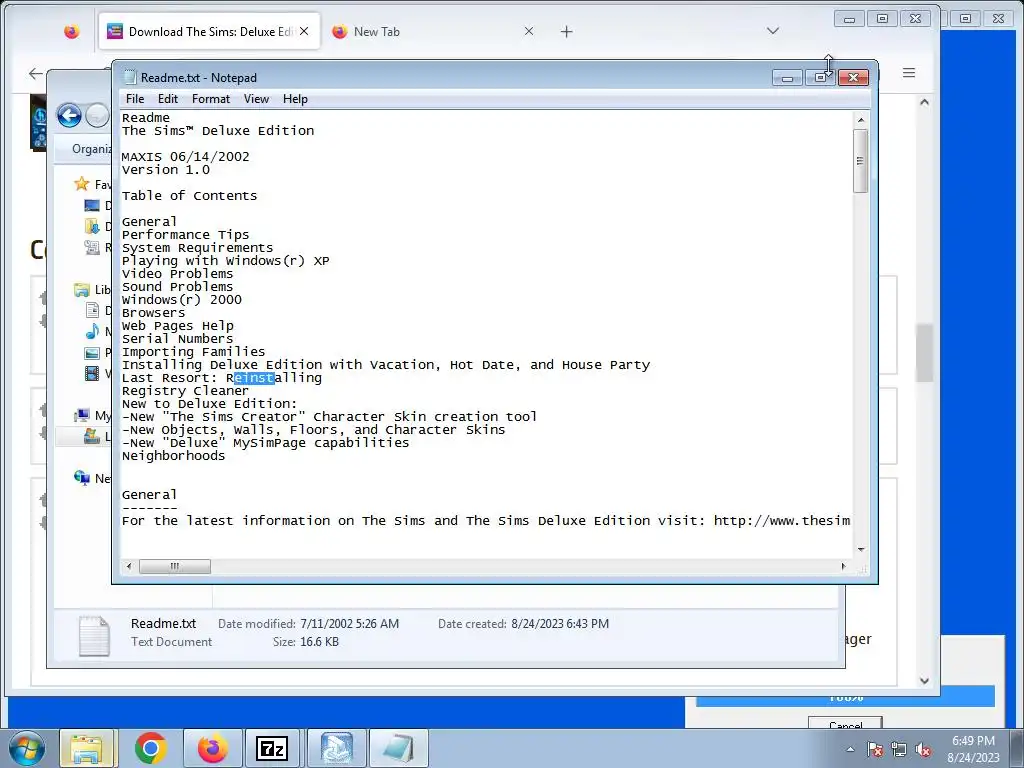Open the Edit menu in Notepad
This screenshot has width=1024, height=768.
(x=168, y=99)
